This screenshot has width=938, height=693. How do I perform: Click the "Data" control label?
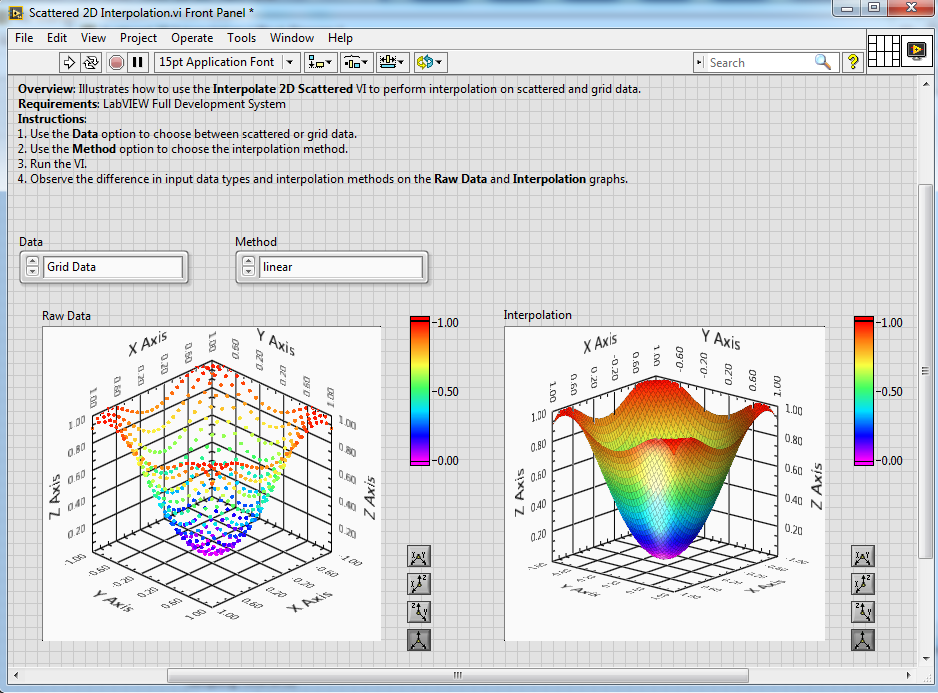(x=31, y=242)
